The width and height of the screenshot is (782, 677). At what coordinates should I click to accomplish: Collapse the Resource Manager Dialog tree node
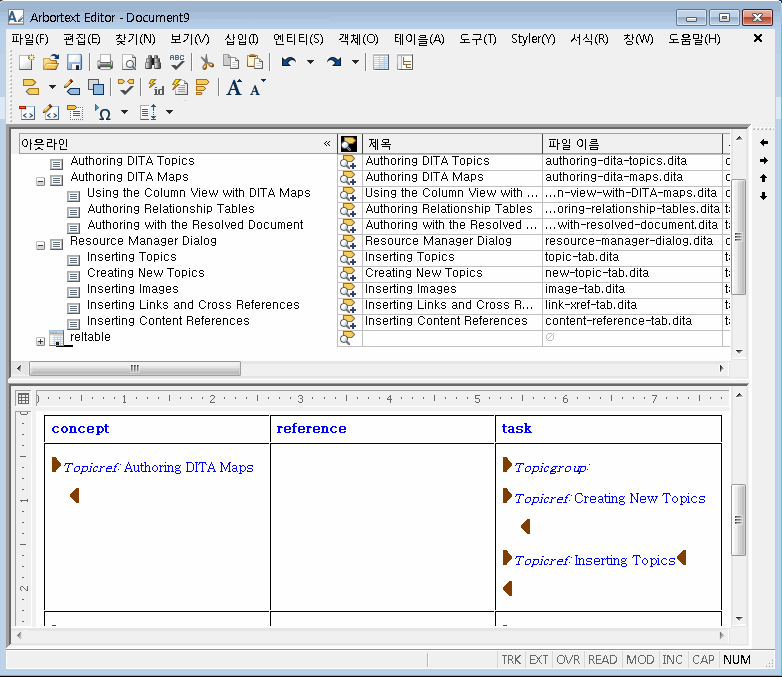click(40, 245)
